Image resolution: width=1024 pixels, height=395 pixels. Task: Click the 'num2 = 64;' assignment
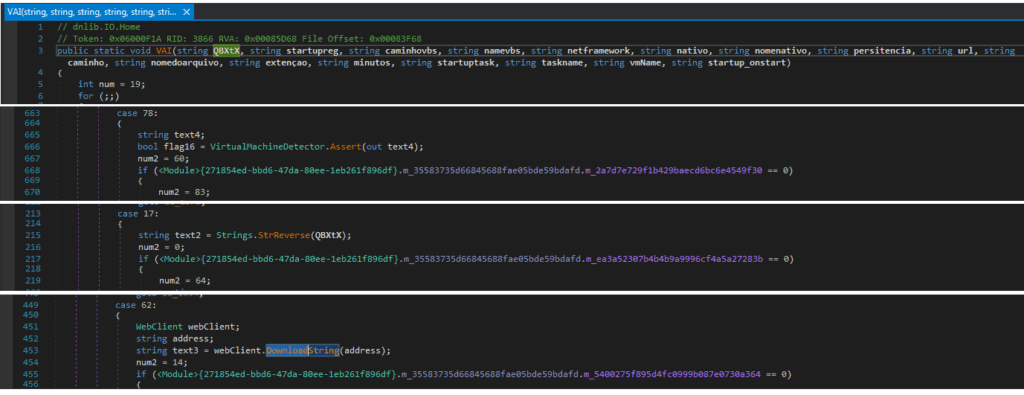coord(185,280)
